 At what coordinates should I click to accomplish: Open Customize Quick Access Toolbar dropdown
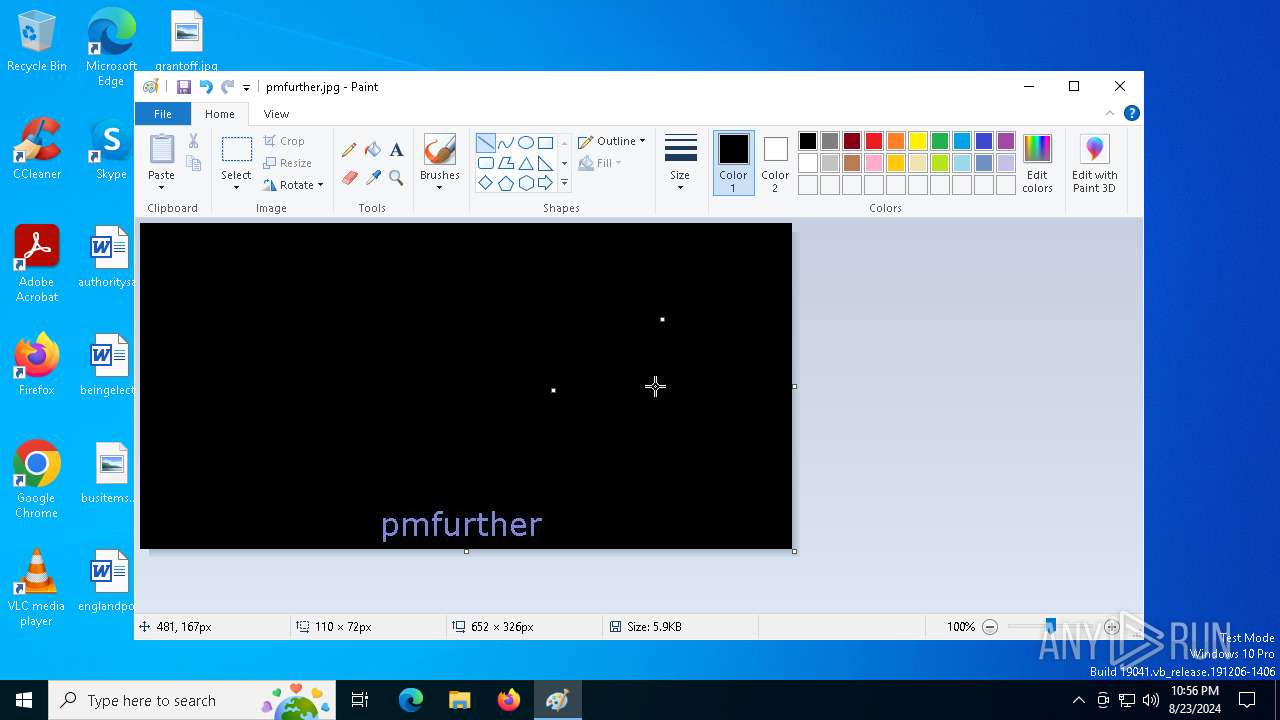[246, 88]
